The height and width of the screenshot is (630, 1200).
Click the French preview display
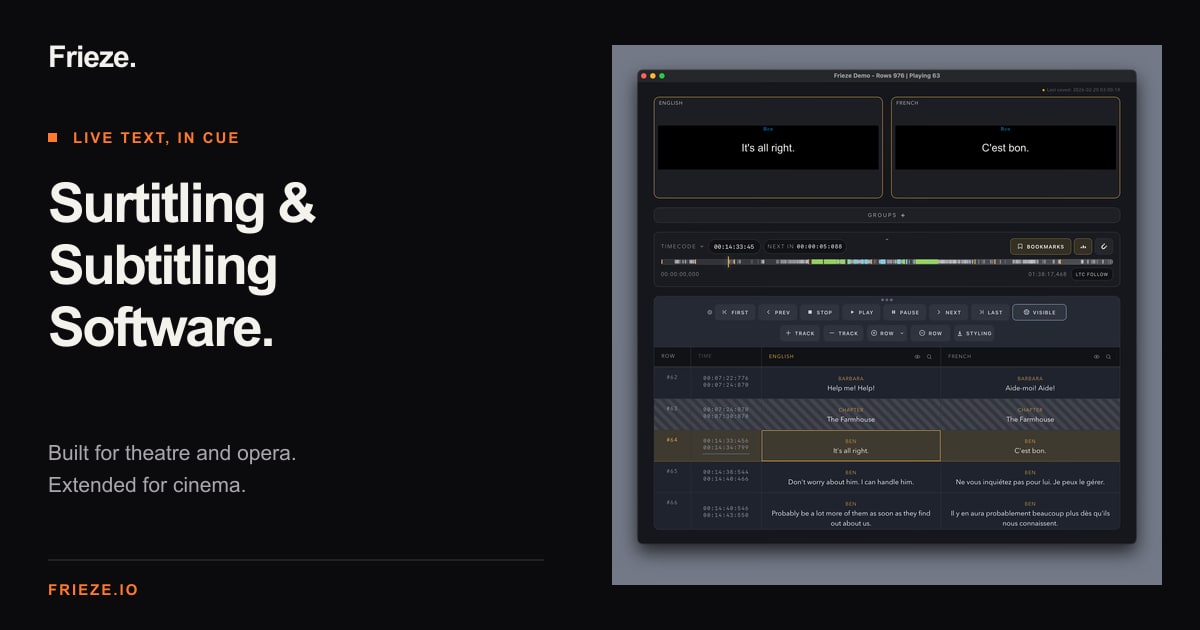[1005, 147]
